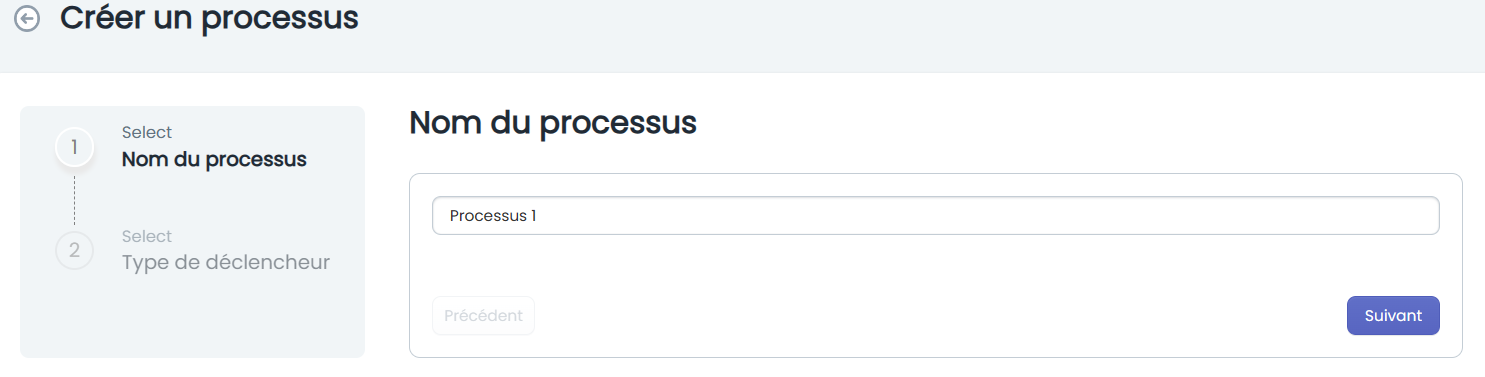Go back using the circled arrow icon

[x=27, y=19]
